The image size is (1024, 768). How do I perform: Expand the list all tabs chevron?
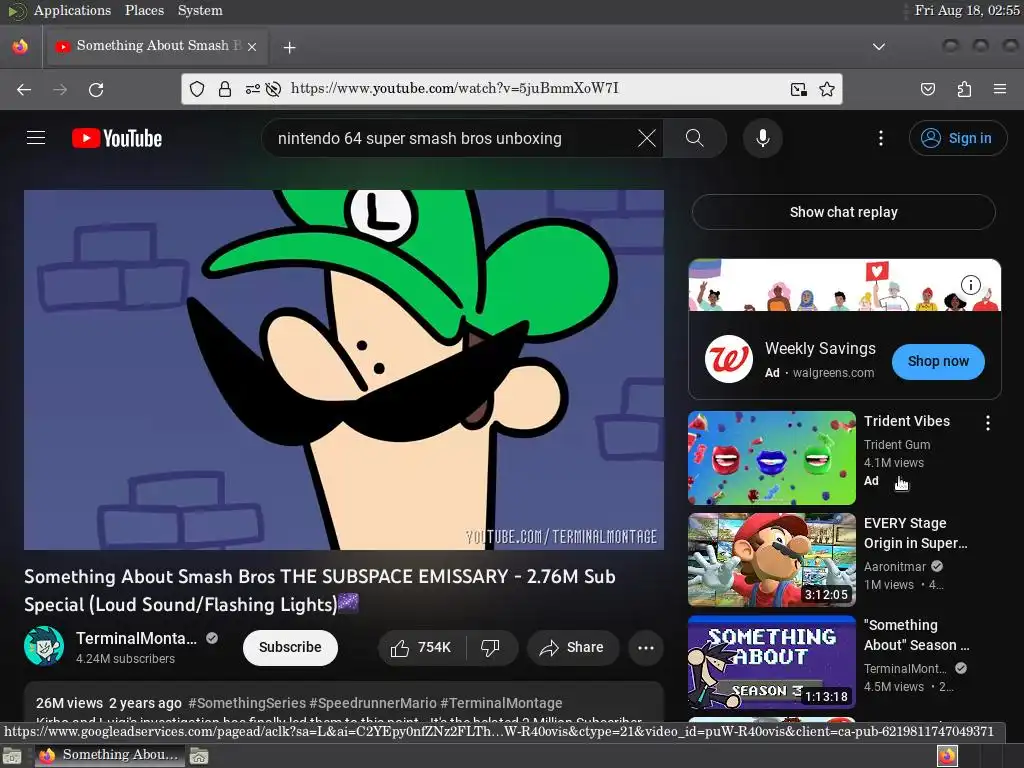pyautogui.click(x=879, y=46)
